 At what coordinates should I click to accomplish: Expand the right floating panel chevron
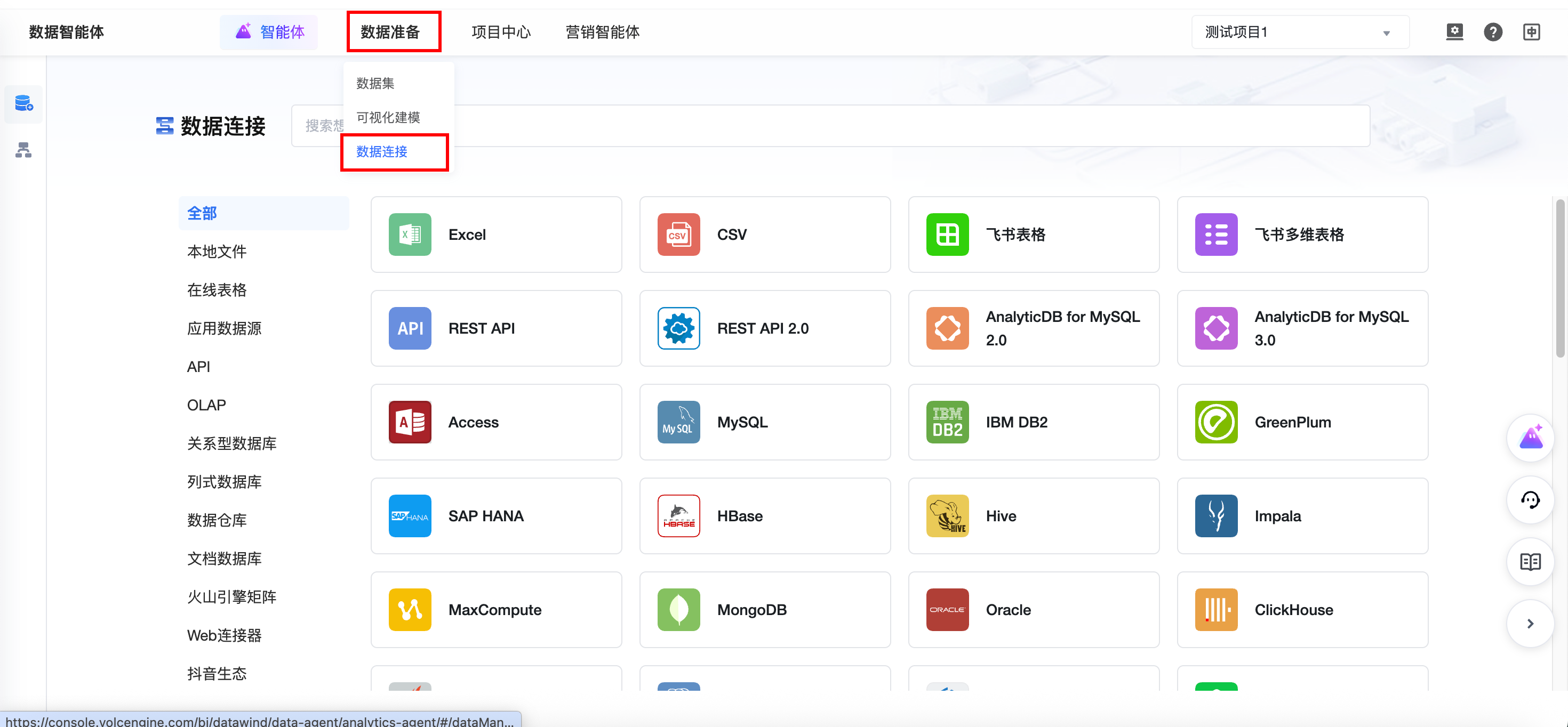coord(1530,624)
